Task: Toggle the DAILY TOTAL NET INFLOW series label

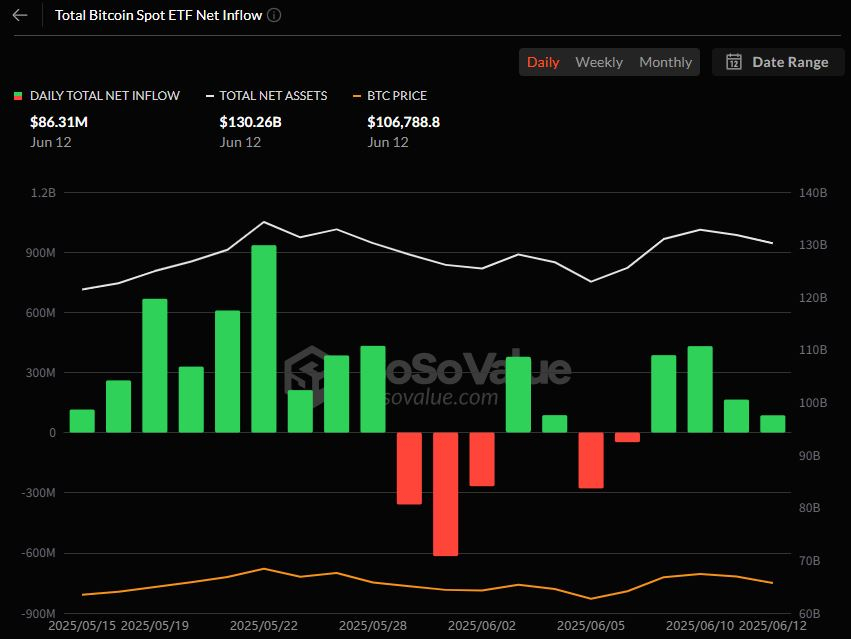Action: pyautogui.click(x=105, y=96)
